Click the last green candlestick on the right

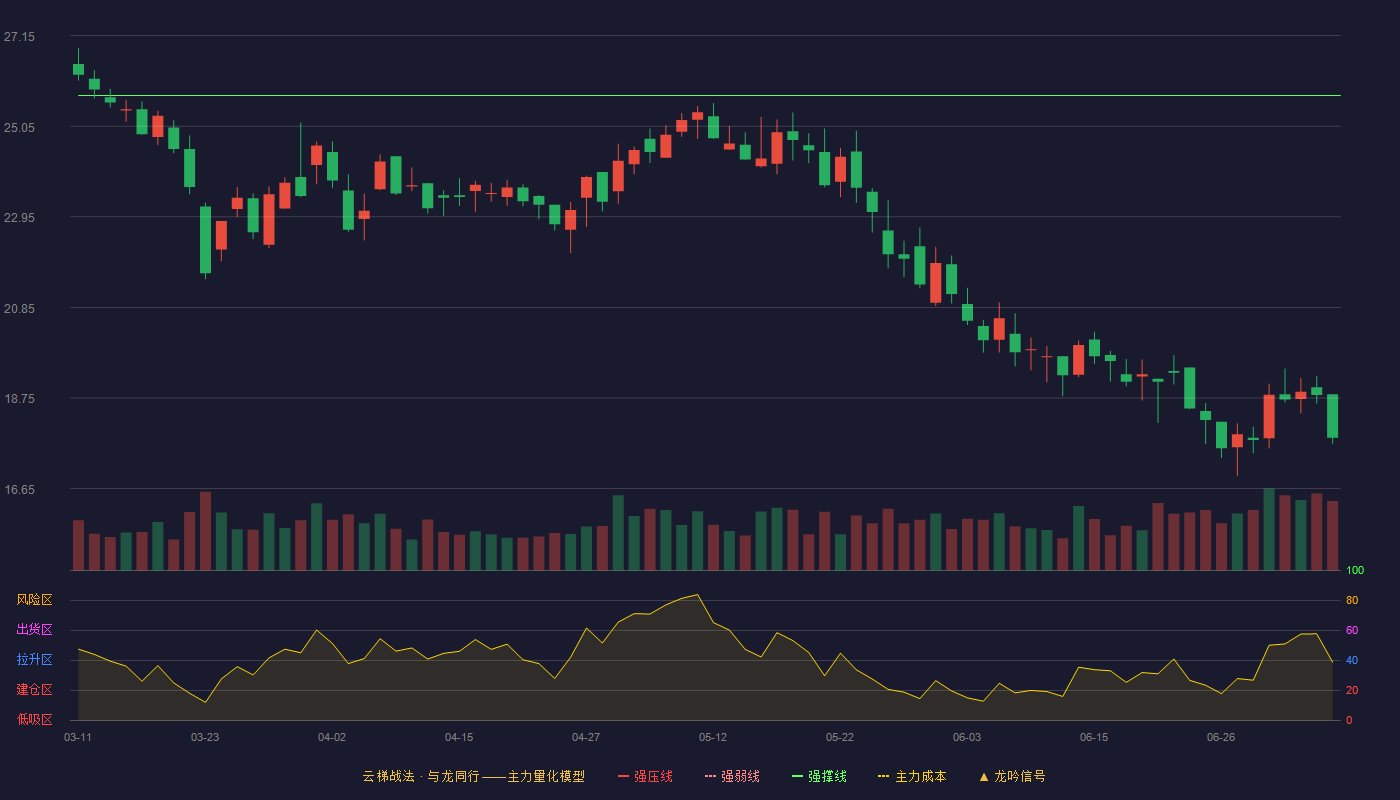[x=1332, y=416]
